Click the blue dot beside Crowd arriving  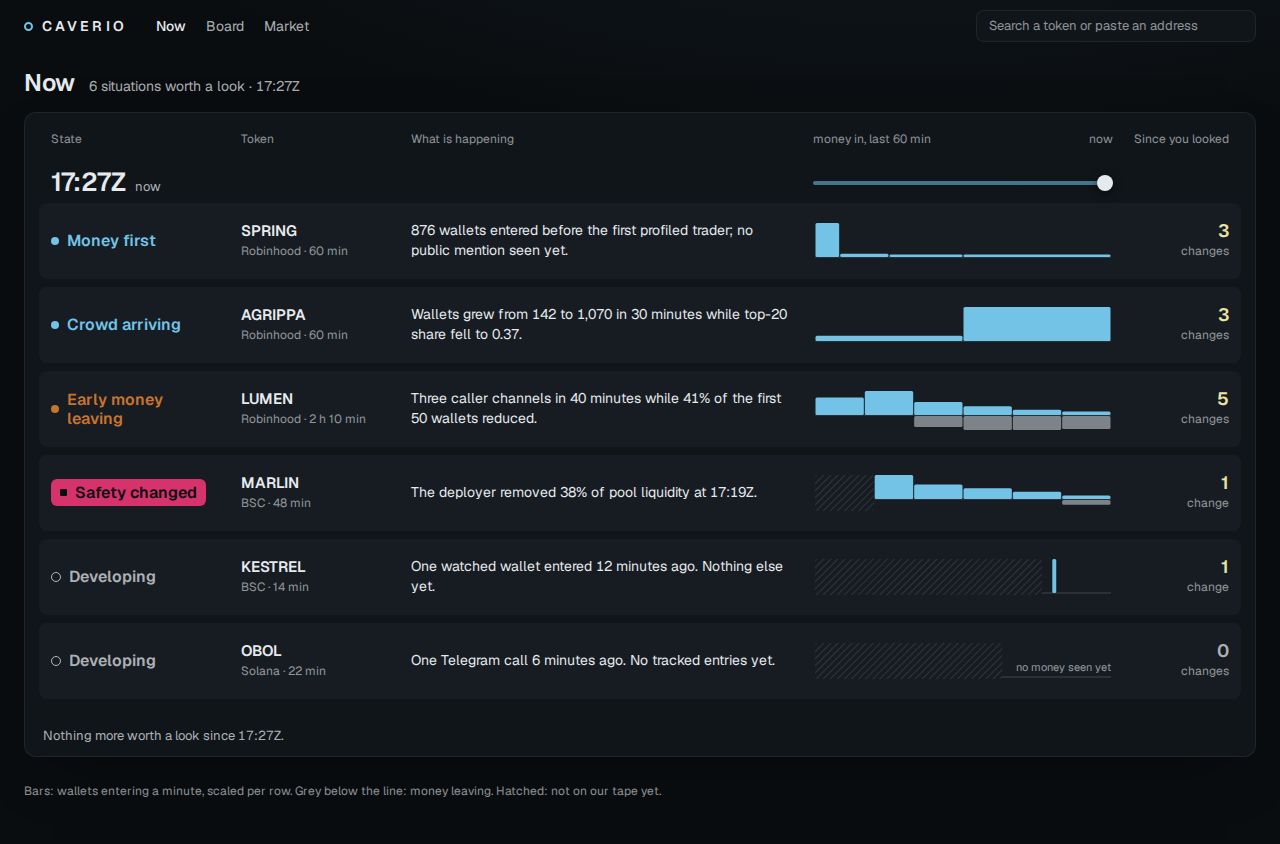tap(55, 325)
